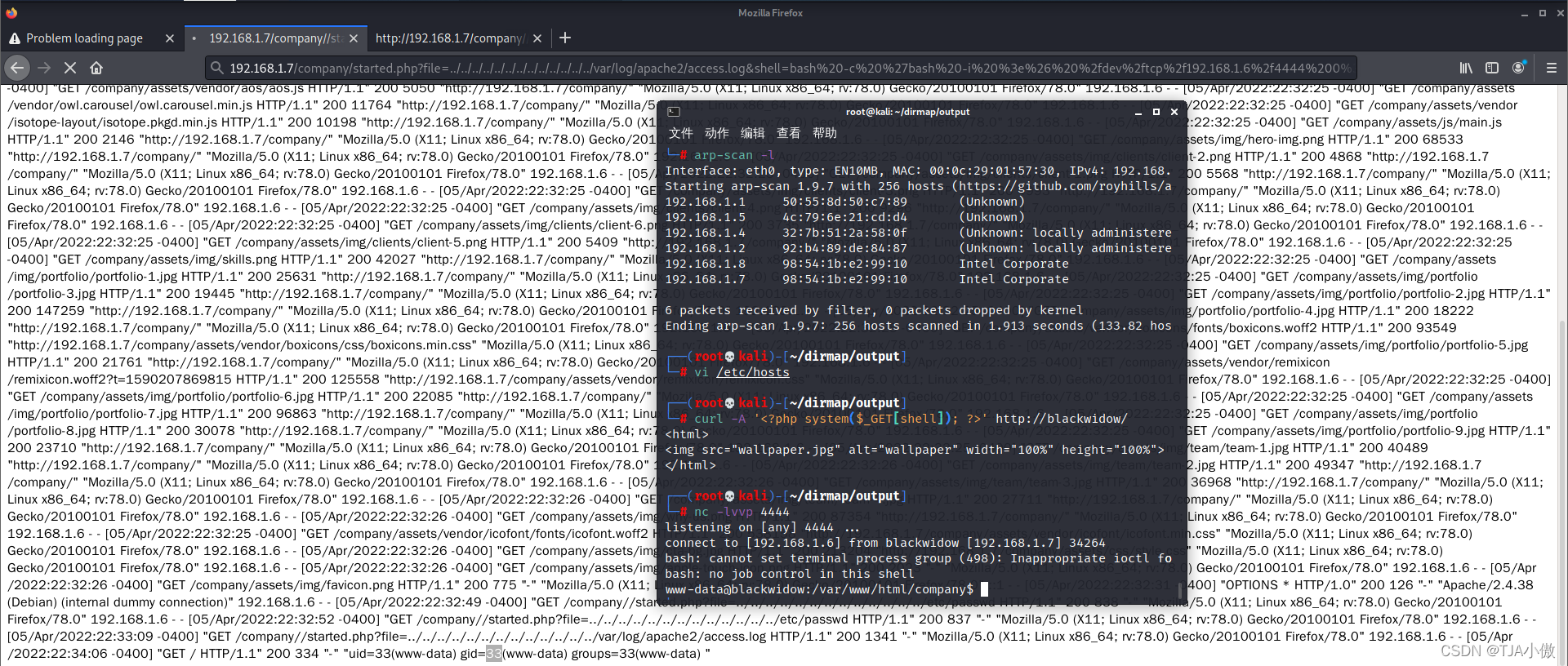Image resolution: width=1568 pixels, height=666 pixels.
Task: Click the terminal title 'root@kali: ~/dirmap/output'
Action: pyautogui.click(x=907, y=112)
